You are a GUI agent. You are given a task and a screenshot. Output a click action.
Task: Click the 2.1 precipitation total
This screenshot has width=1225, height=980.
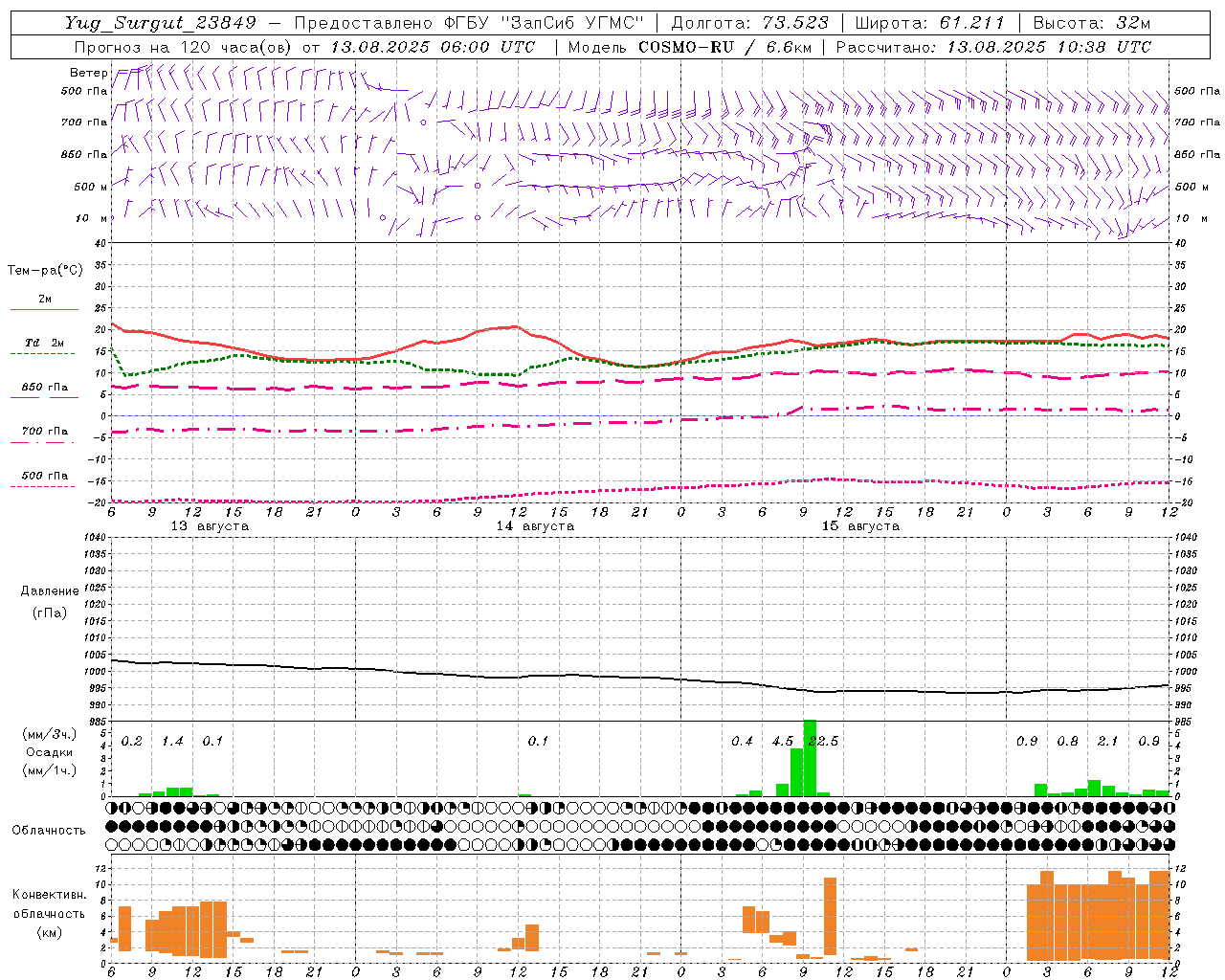pos(1108,742)
